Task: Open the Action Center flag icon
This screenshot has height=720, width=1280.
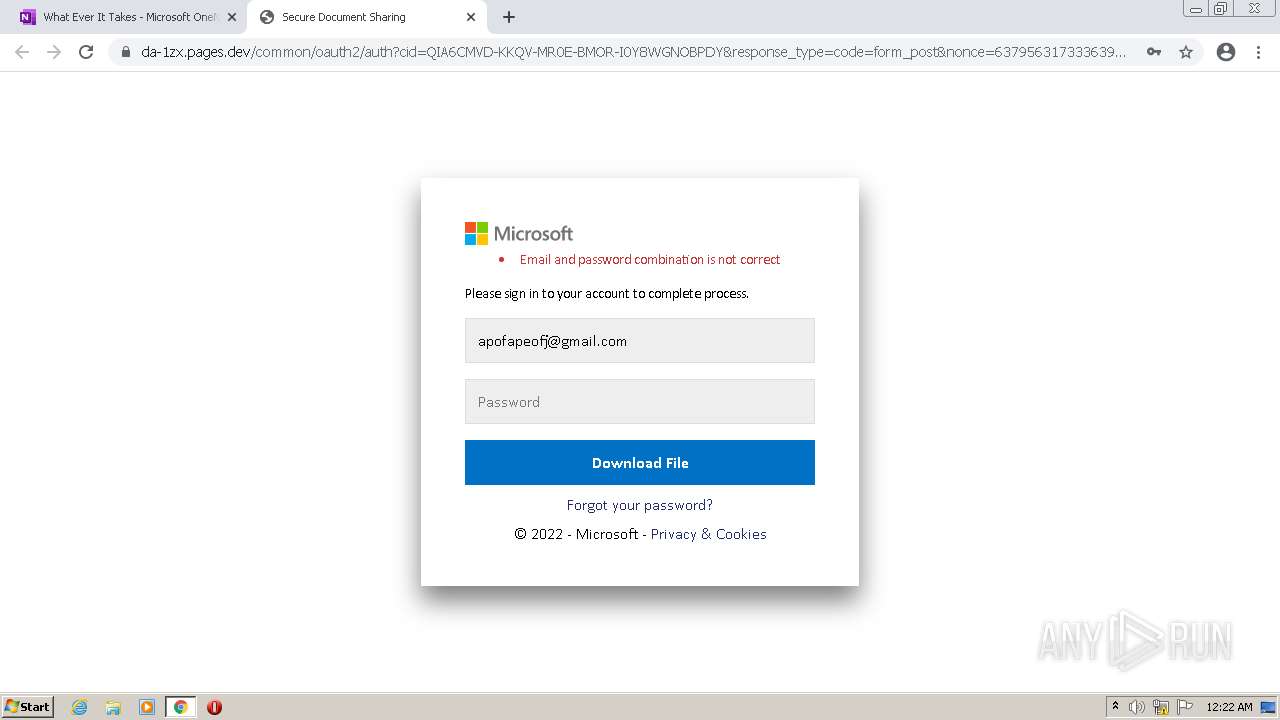Action: [x=1185, y=707]
